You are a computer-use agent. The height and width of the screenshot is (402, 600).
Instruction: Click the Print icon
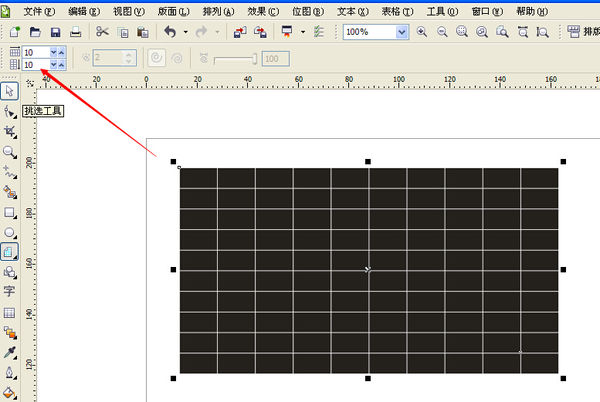(75, 32)
